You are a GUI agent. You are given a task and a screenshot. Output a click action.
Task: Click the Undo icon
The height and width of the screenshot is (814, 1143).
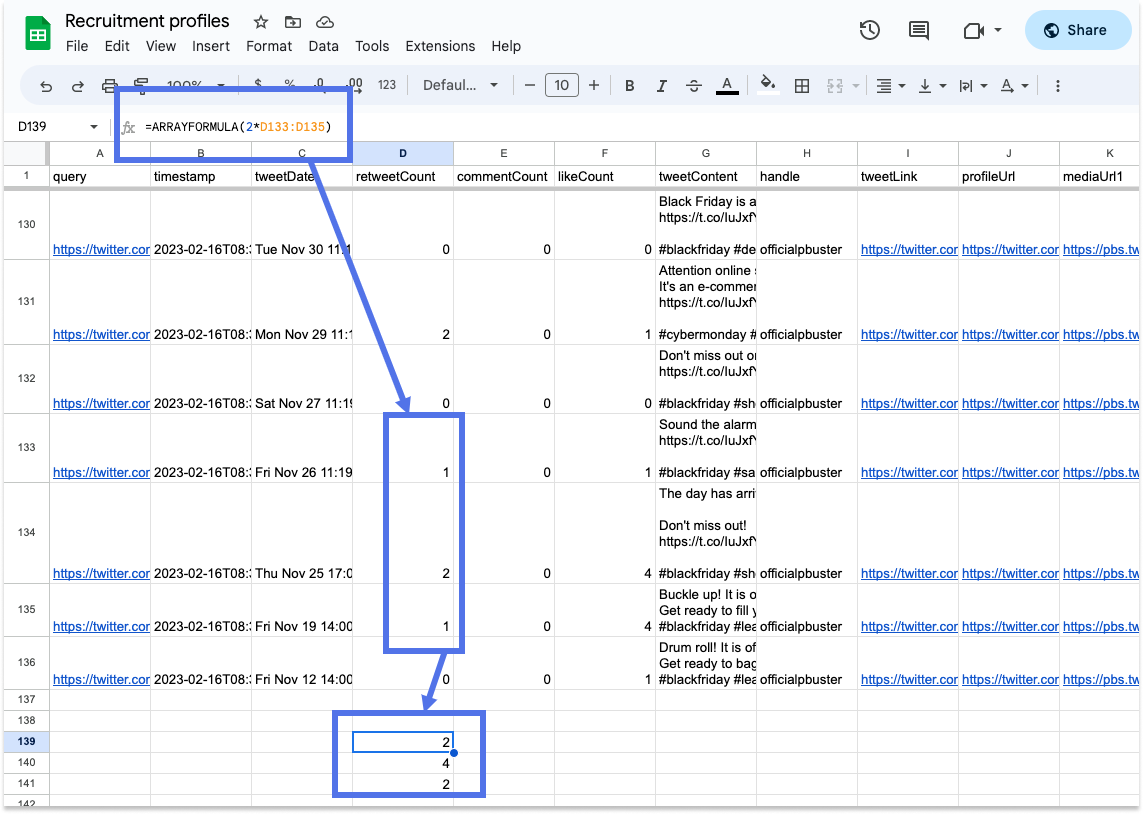[46, 86]
